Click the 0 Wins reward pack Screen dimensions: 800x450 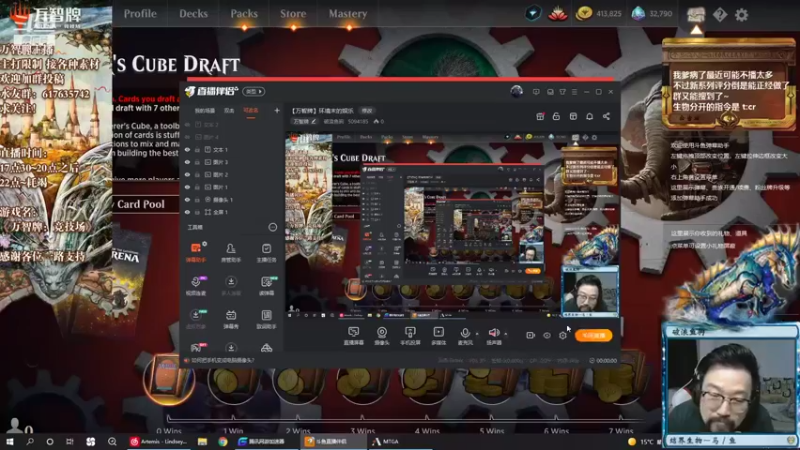click(x=169, y=380)
